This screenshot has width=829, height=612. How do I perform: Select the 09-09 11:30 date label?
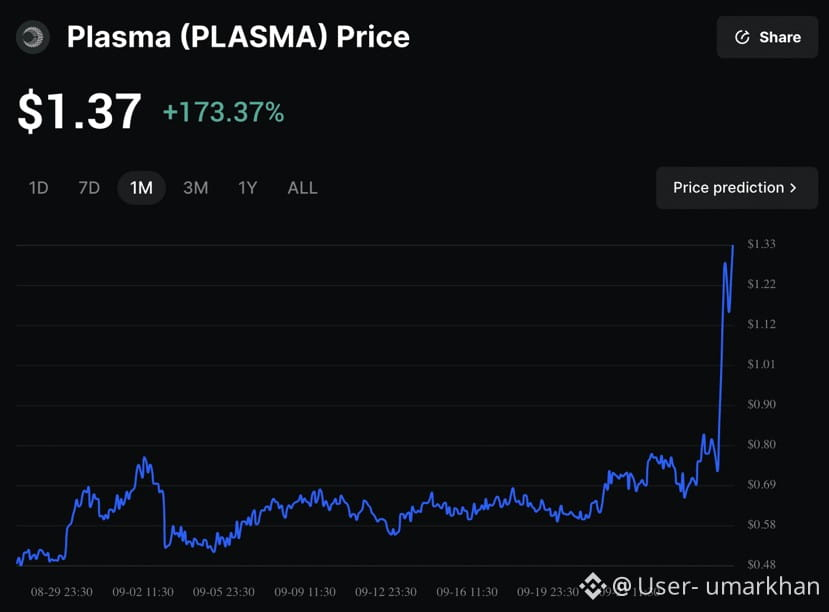click(x=304, y=592)
